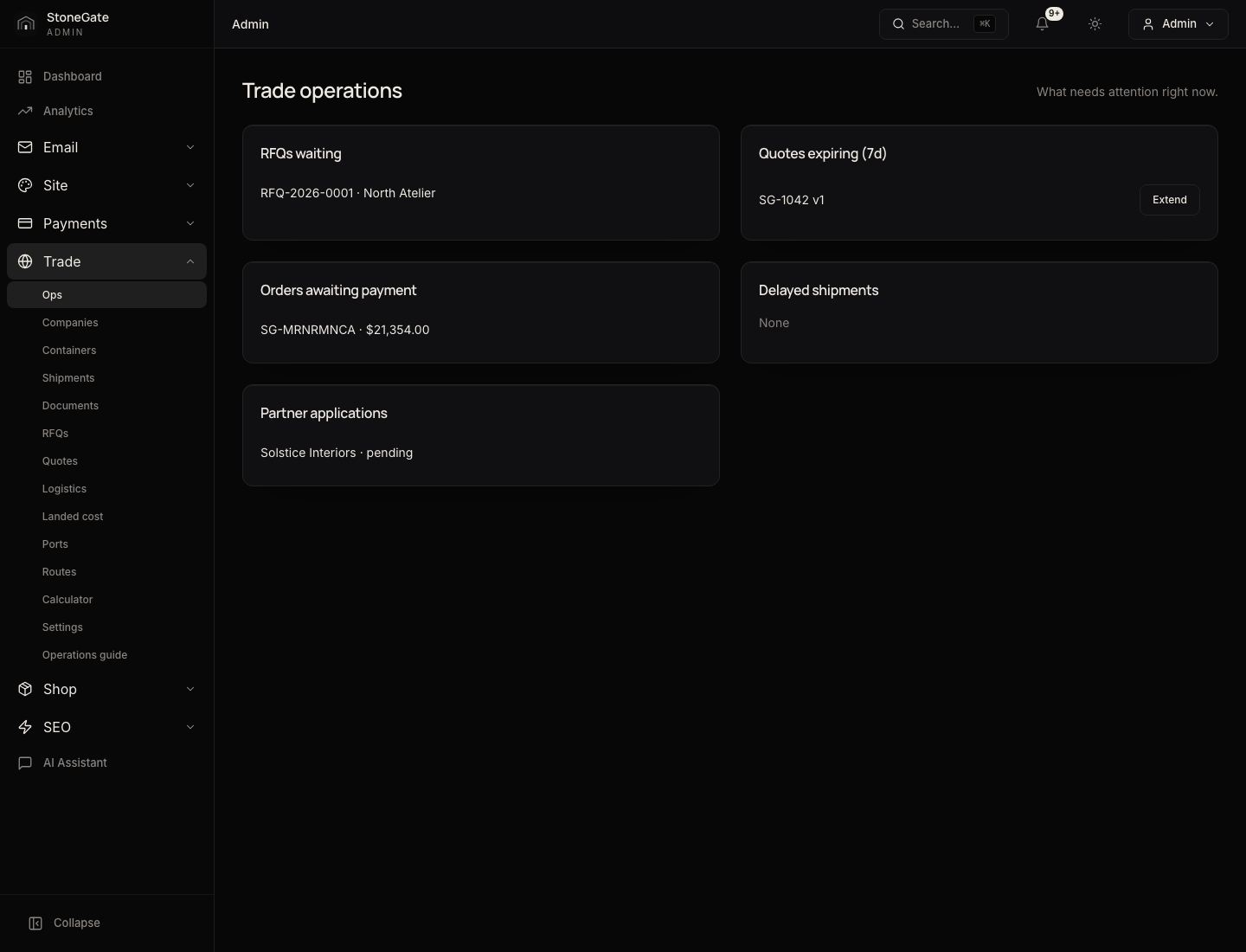
Task: Click the search magnifier icon
Action: 899,24
